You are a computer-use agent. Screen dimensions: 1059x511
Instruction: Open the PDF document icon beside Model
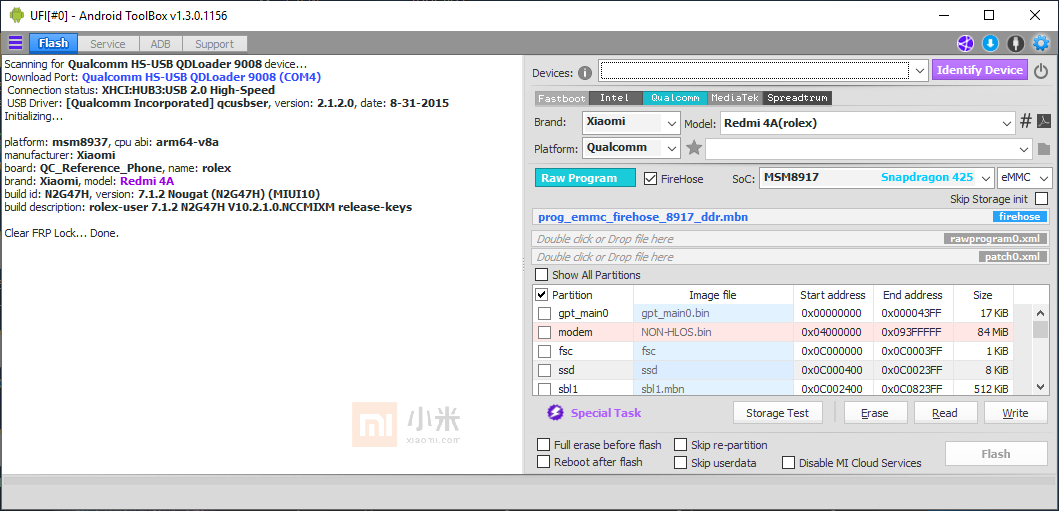[1043, 122]
